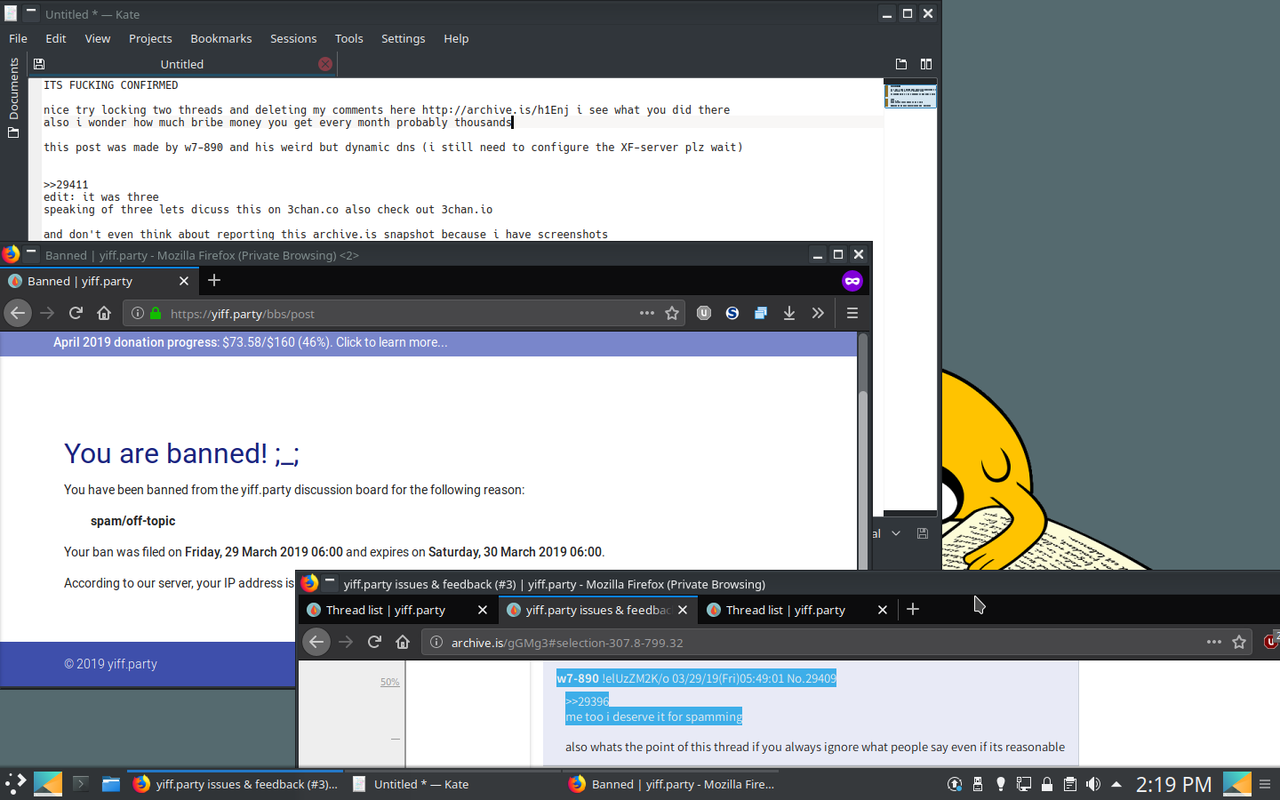Open the Help menu in Kate

point(456,38)
